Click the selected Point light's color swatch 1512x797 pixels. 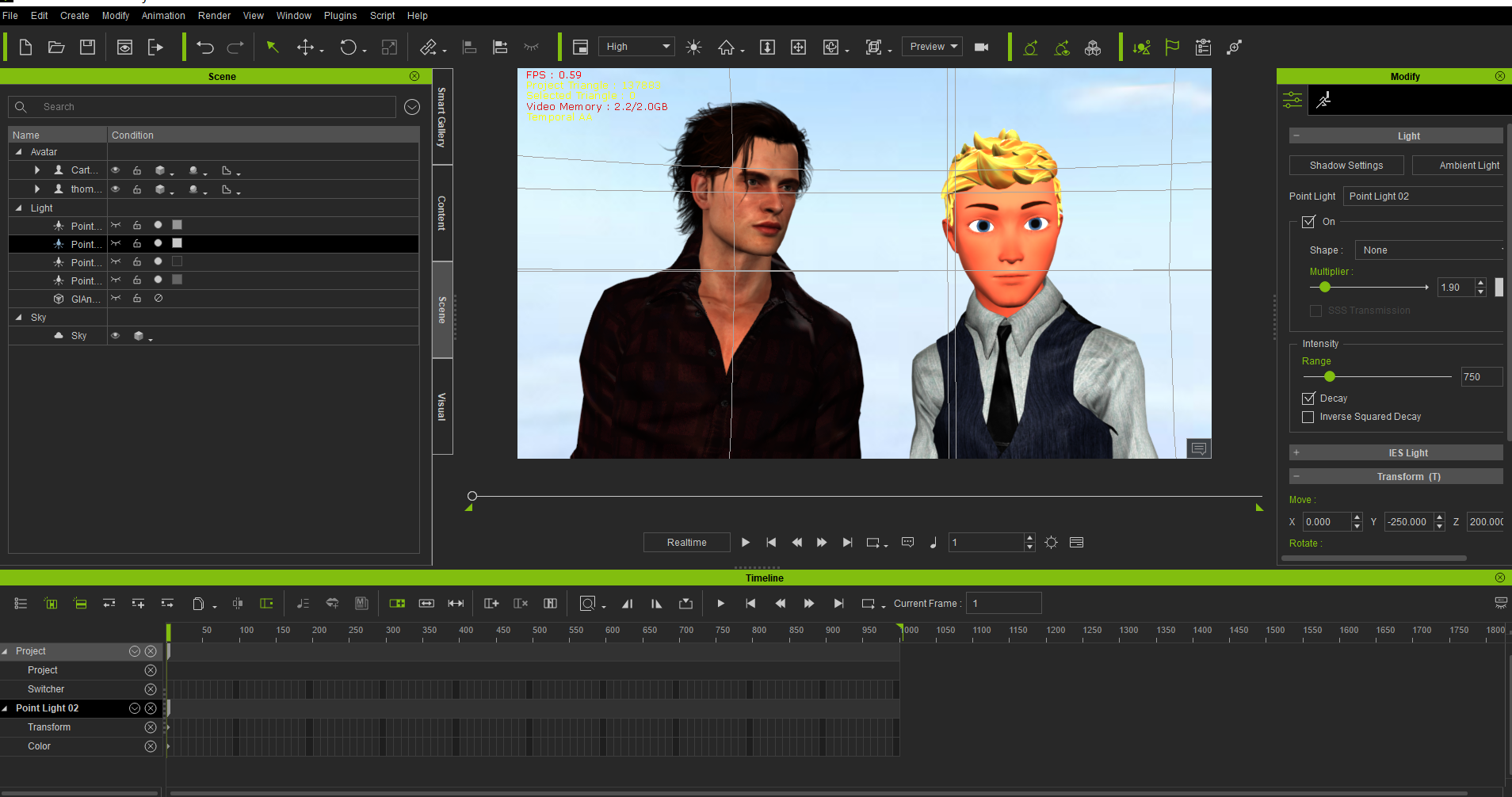178,243
